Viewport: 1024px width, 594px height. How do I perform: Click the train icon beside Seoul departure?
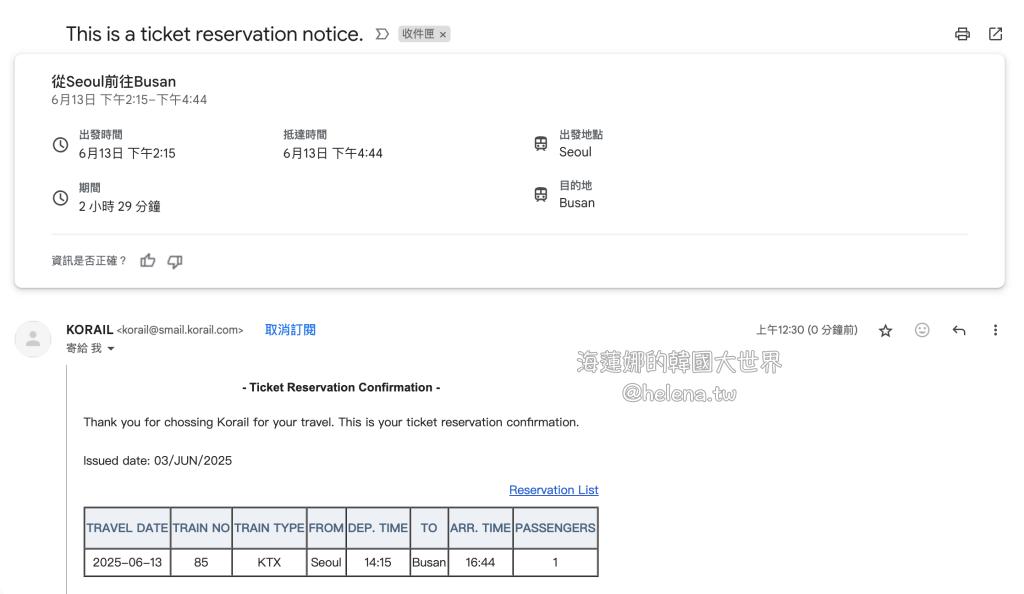(541, 144)
